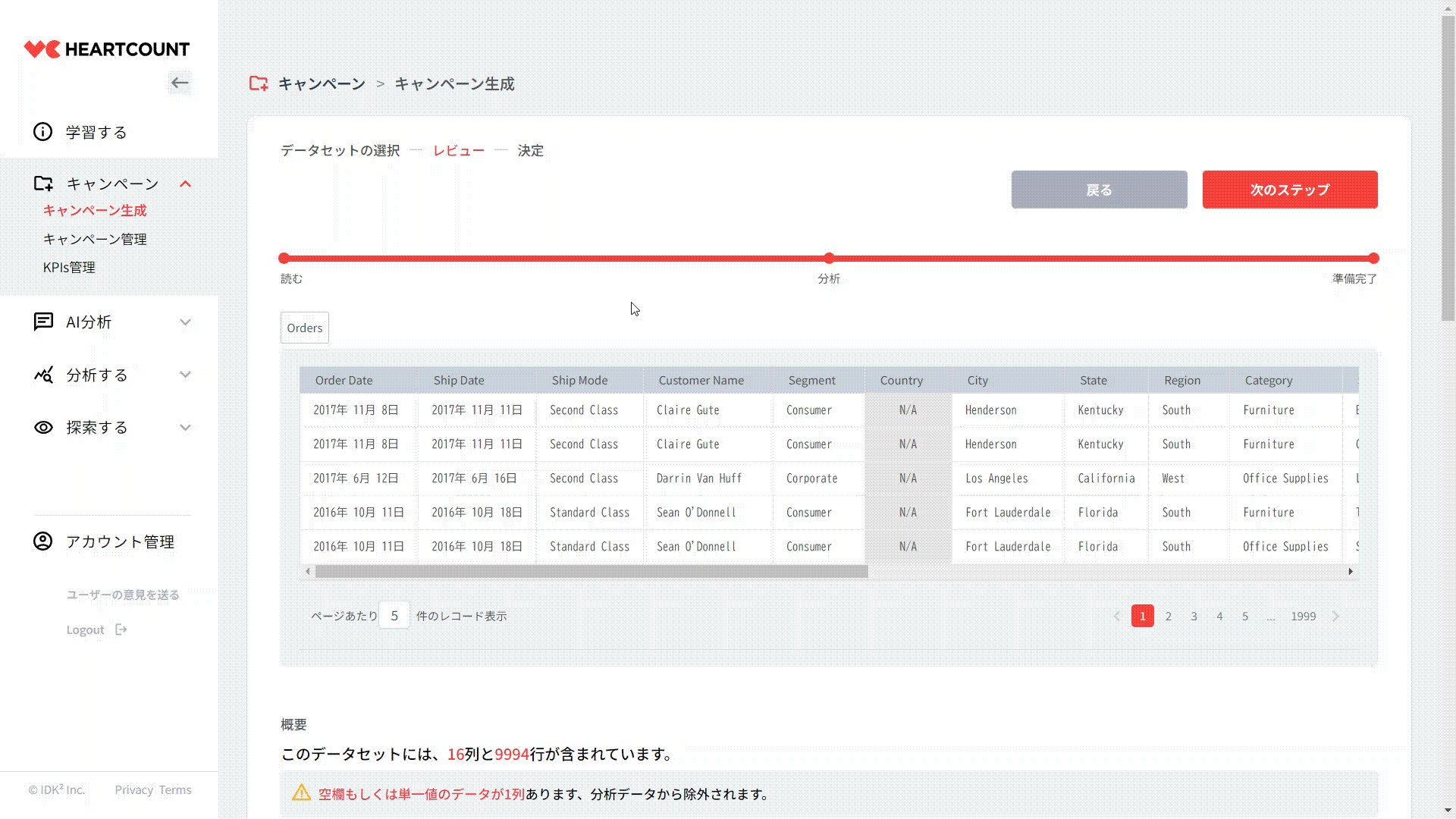Expand the AI分析 menu chevron
The height and width of the screenshot is (819, 1456).
click(185, 322)
